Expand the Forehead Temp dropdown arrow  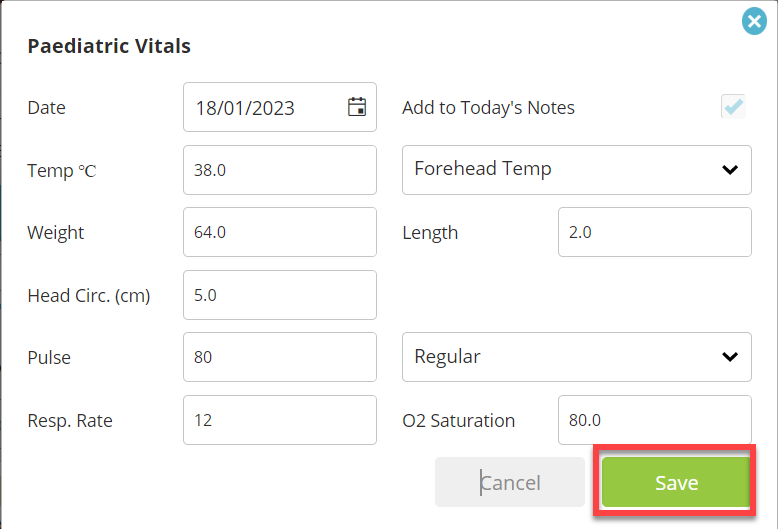pos(730,170)
